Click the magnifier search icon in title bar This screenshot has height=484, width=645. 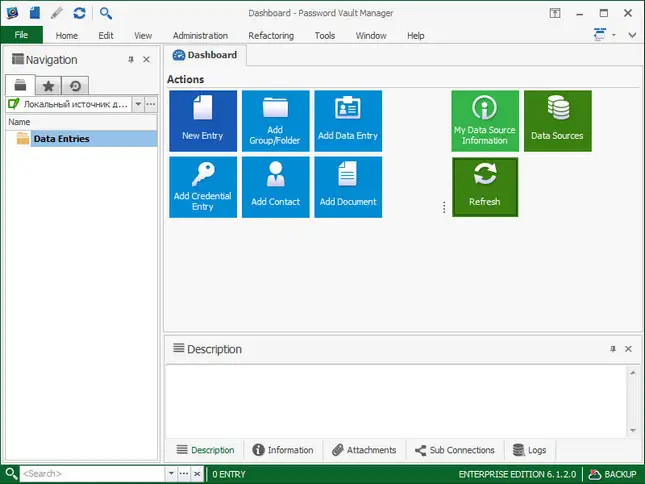(x=106, y=13)
